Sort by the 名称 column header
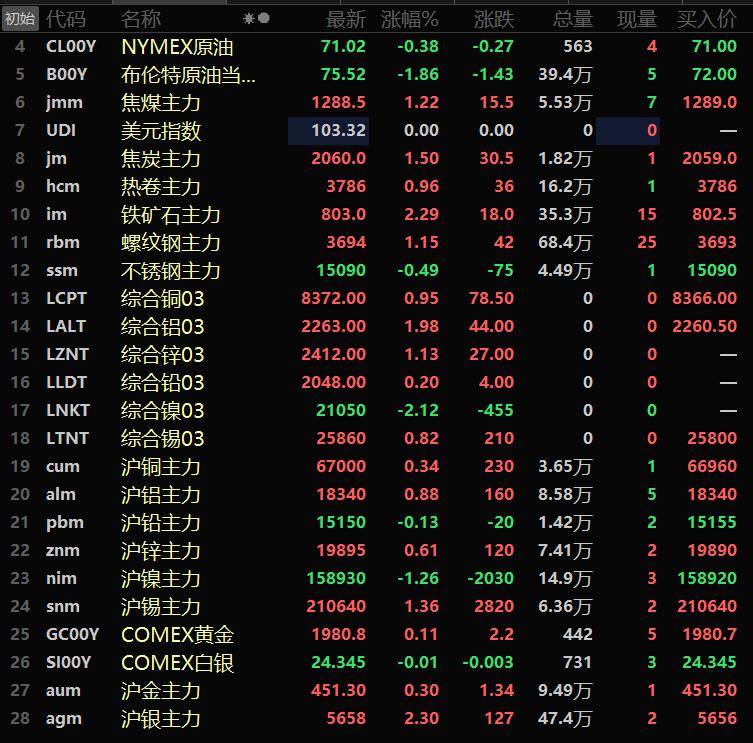 141,19
